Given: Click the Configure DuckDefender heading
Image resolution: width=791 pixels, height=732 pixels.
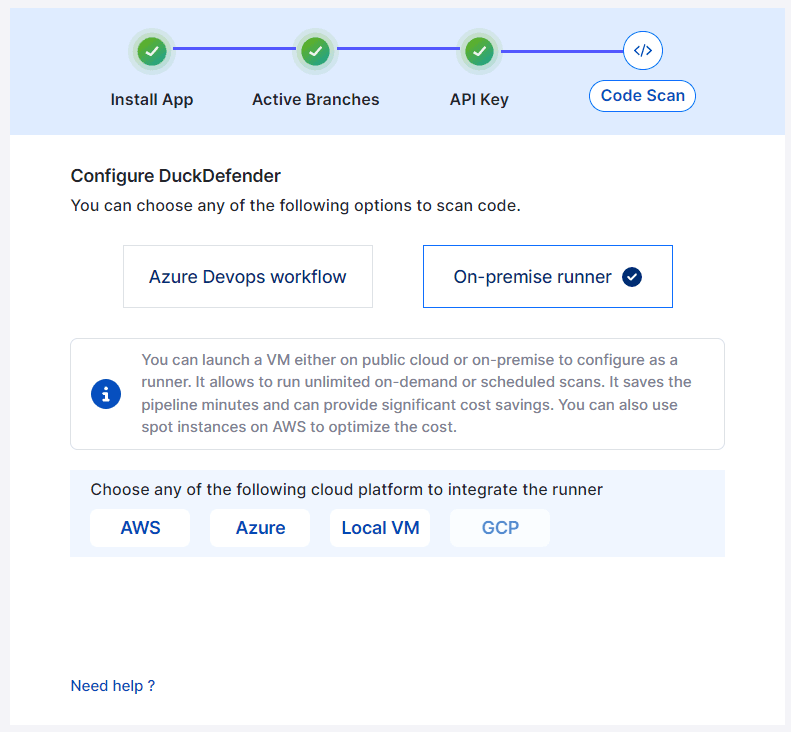Looking at the screenshot, I should coord(176,176).
